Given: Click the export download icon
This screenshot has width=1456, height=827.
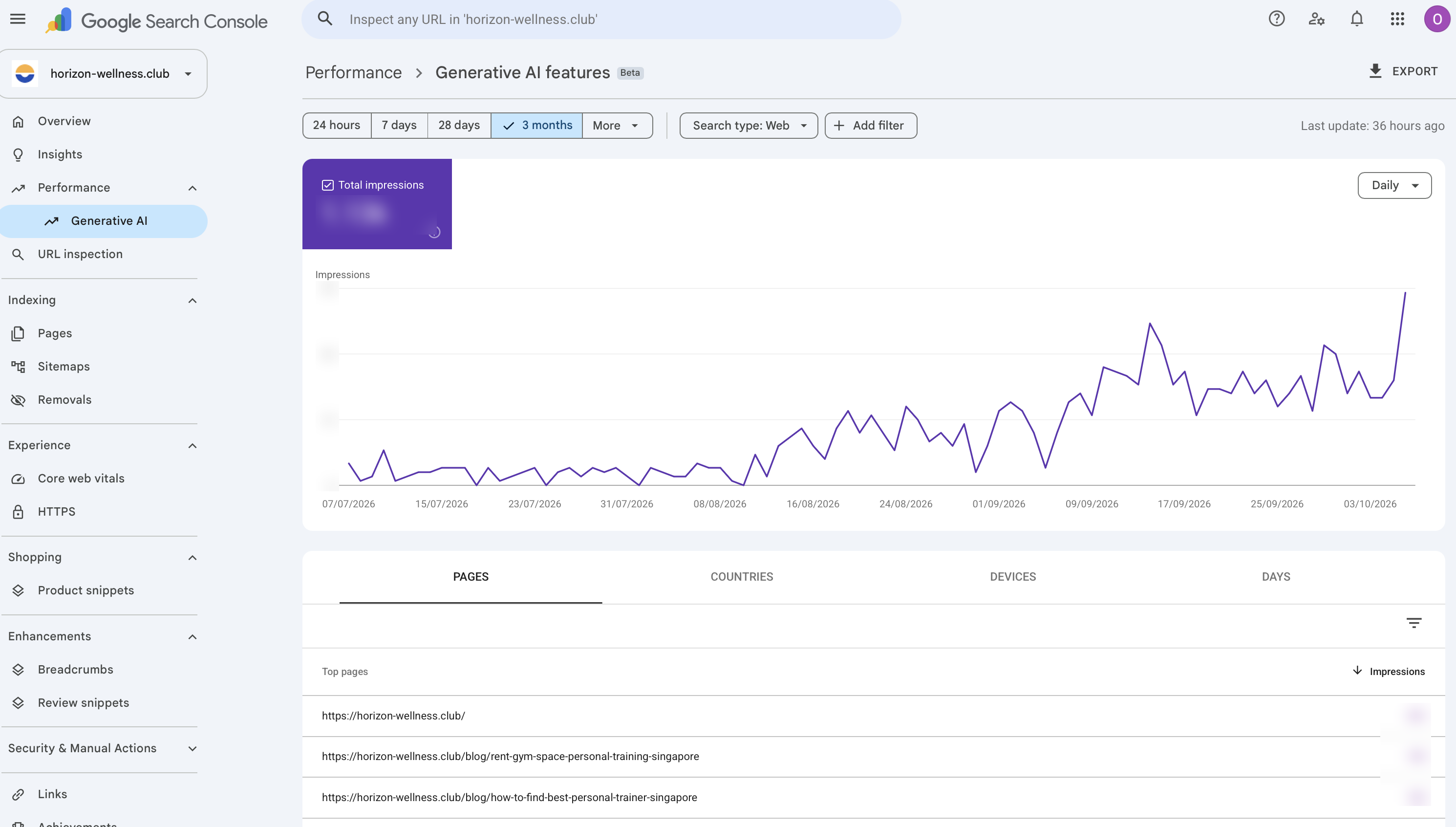Looking at the screenshot, I should pyautogui.click(x=1375, y=71).
